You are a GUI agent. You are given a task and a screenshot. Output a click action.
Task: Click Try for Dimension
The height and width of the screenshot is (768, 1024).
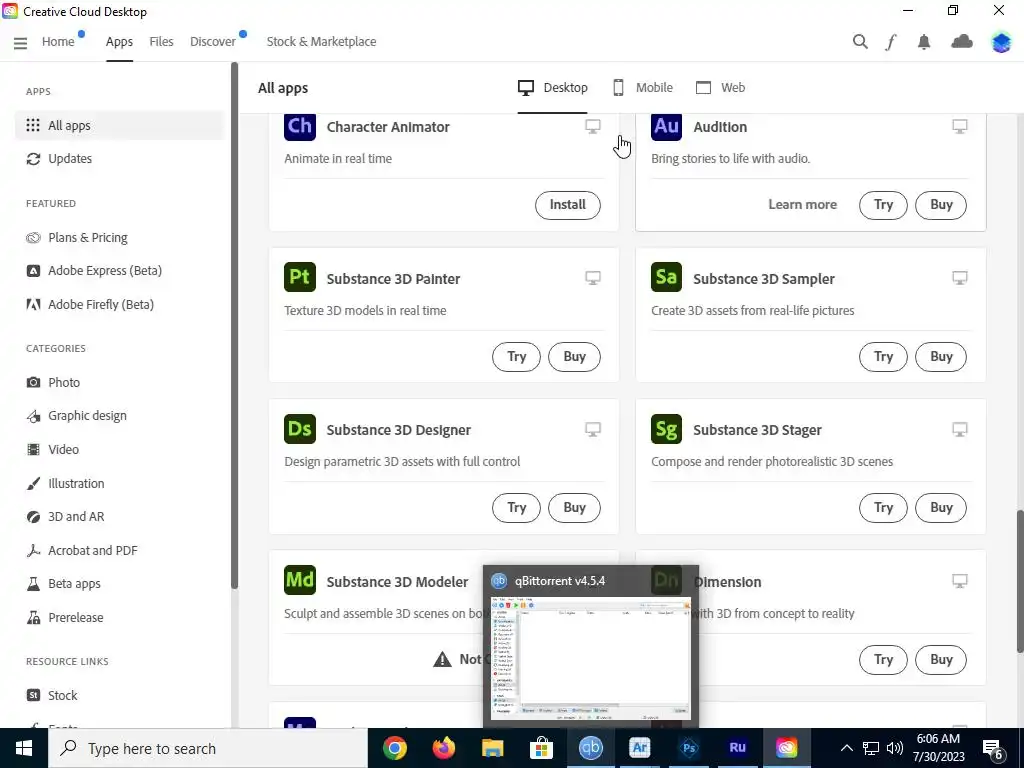(x=883, y=660)
